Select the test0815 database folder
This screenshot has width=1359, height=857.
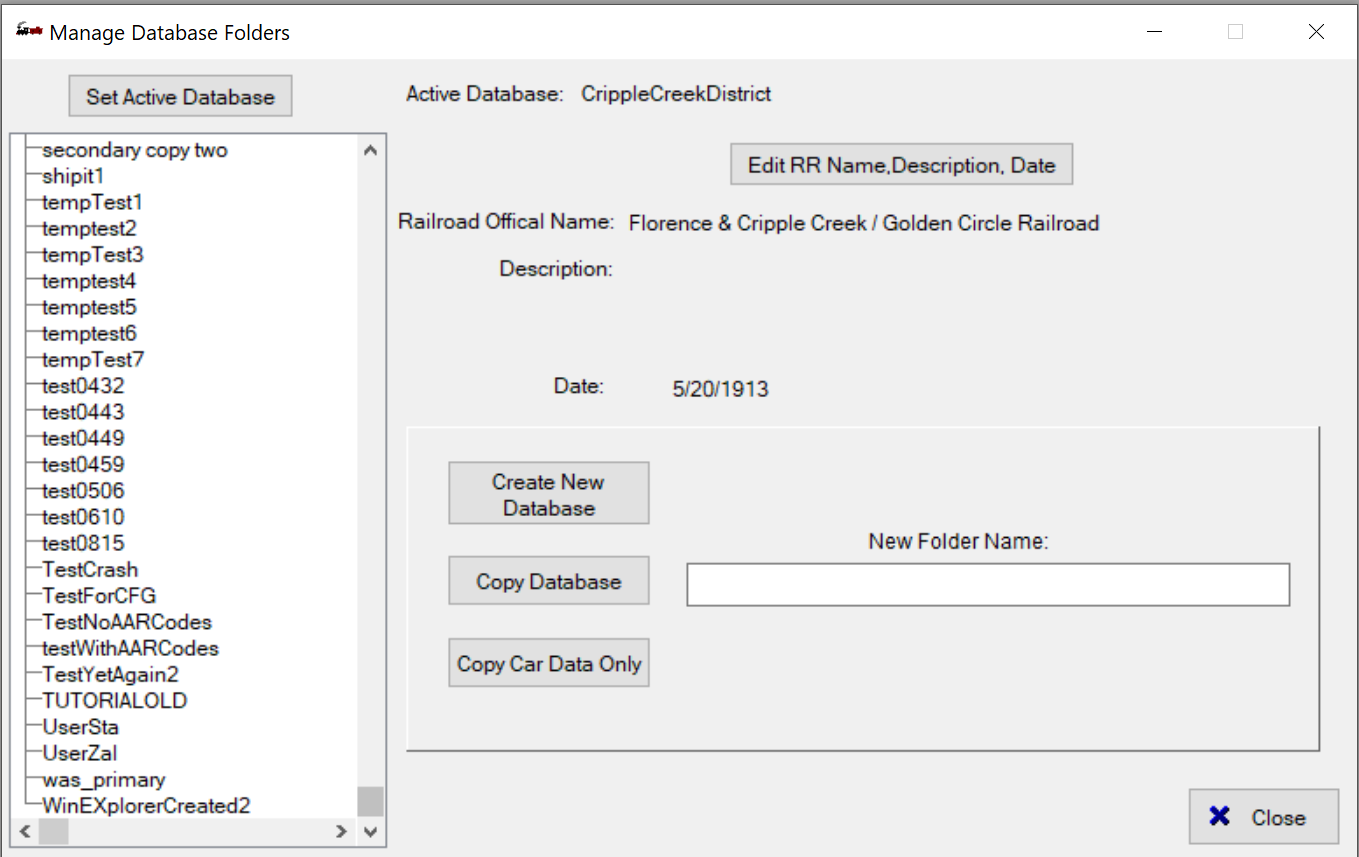tap(83, 543)
